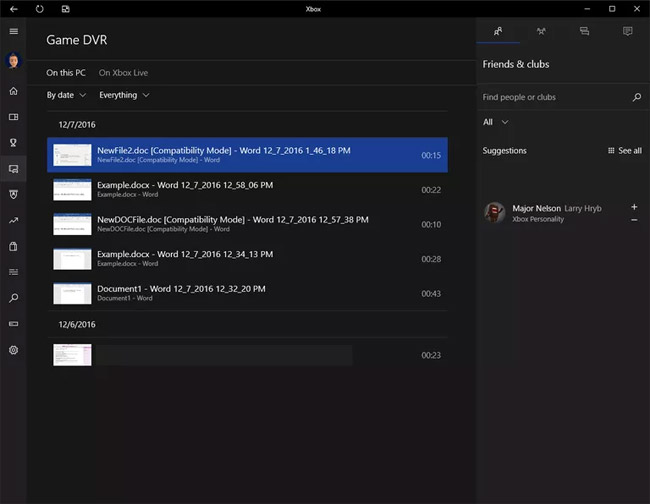The height and width of the screenshot is (504, 650).
Task: Switch to Parties tab icon
Action: click(x=541, y=31)
